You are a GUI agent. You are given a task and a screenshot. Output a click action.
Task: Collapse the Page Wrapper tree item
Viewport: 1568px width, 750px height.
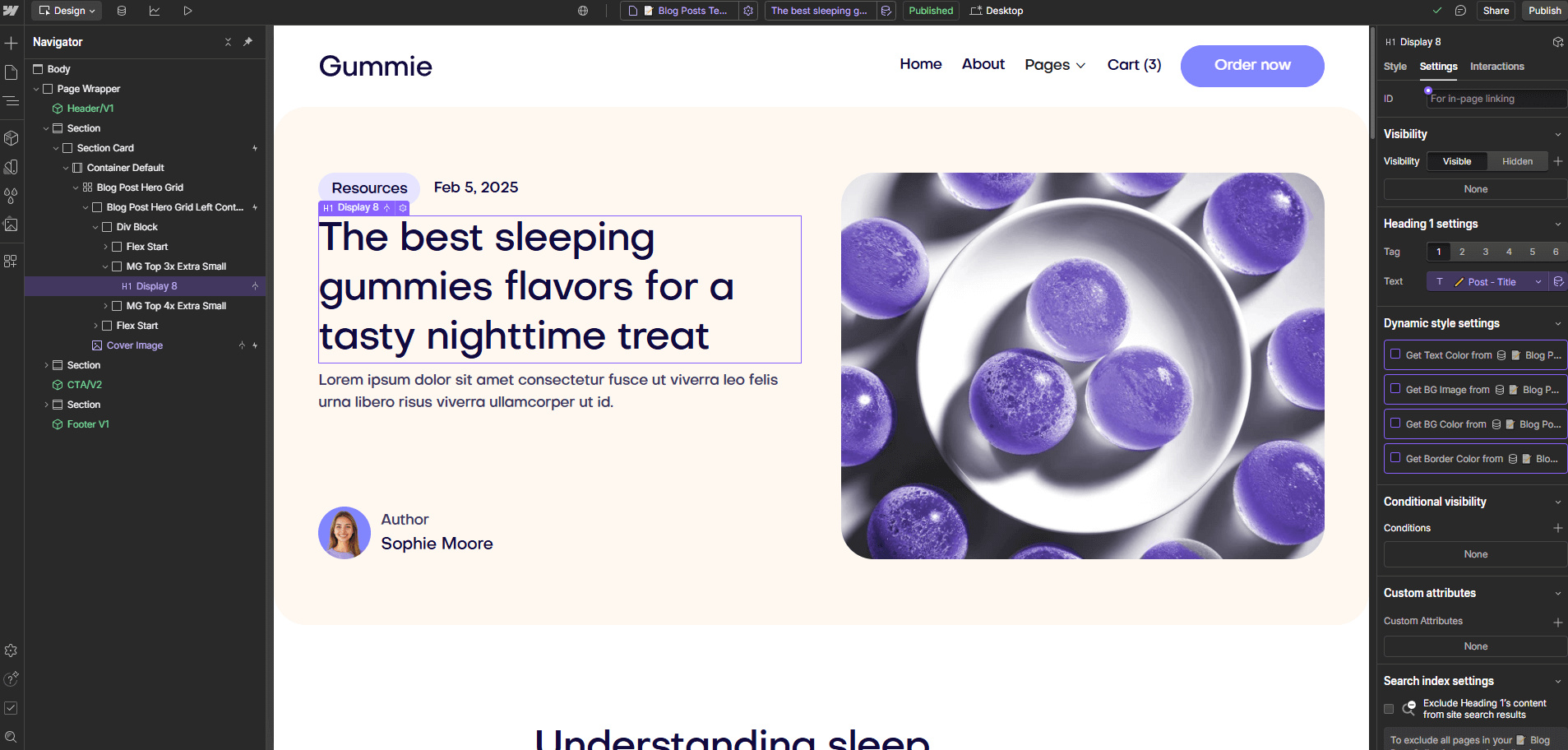pos(36,88)
